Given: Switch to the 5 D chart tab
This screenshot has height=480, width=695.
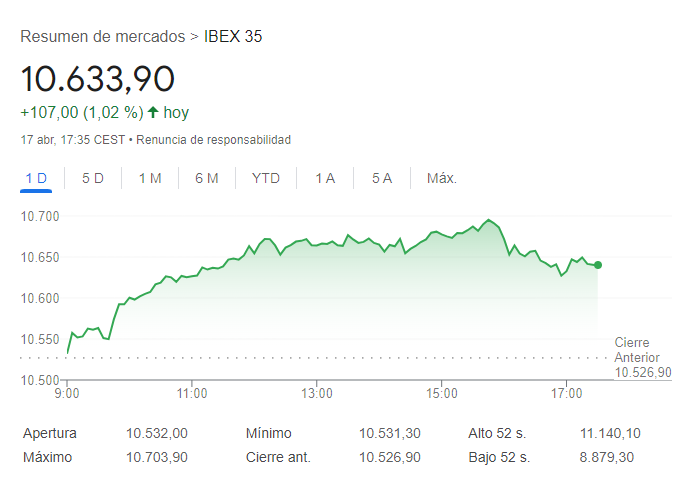Looking at the screenshot, I should point(93,178).
